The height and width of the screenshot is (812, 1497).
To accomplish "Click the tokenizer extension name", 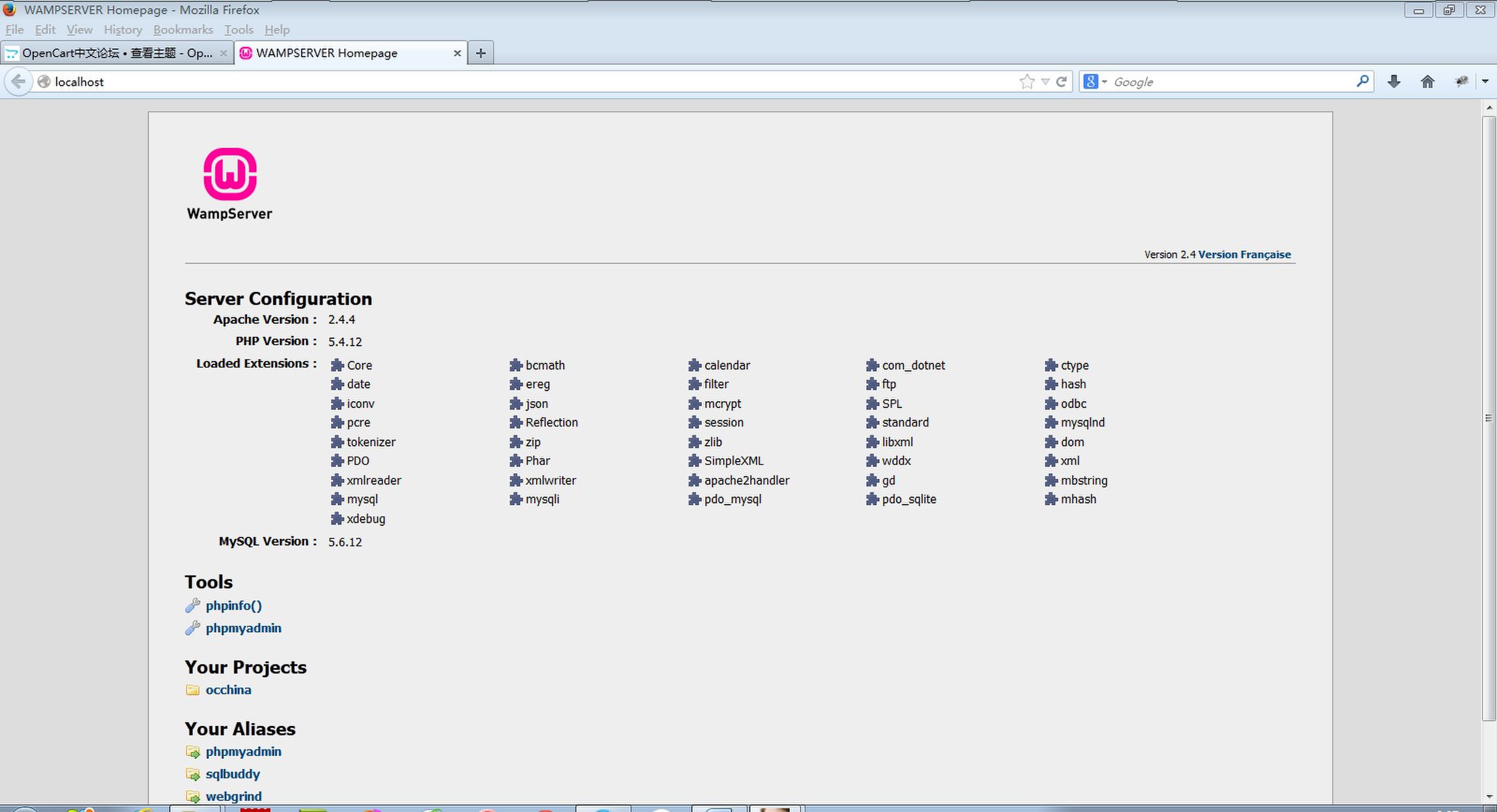I will [x=371, y=442].
